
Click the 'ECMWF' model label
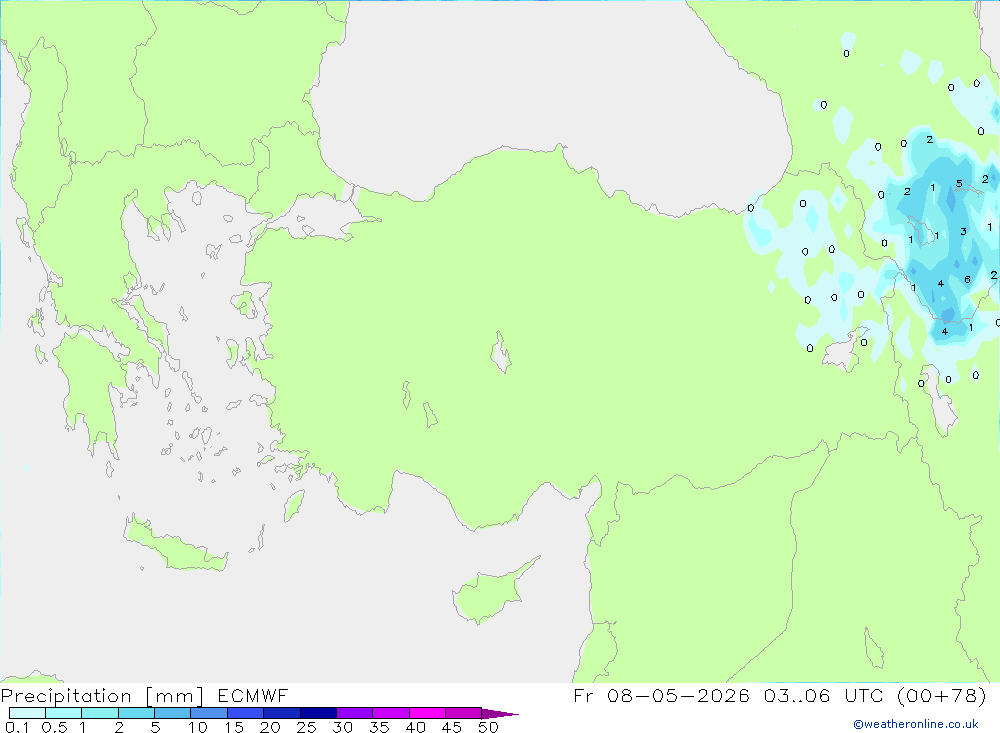click(x=253, y=695)
